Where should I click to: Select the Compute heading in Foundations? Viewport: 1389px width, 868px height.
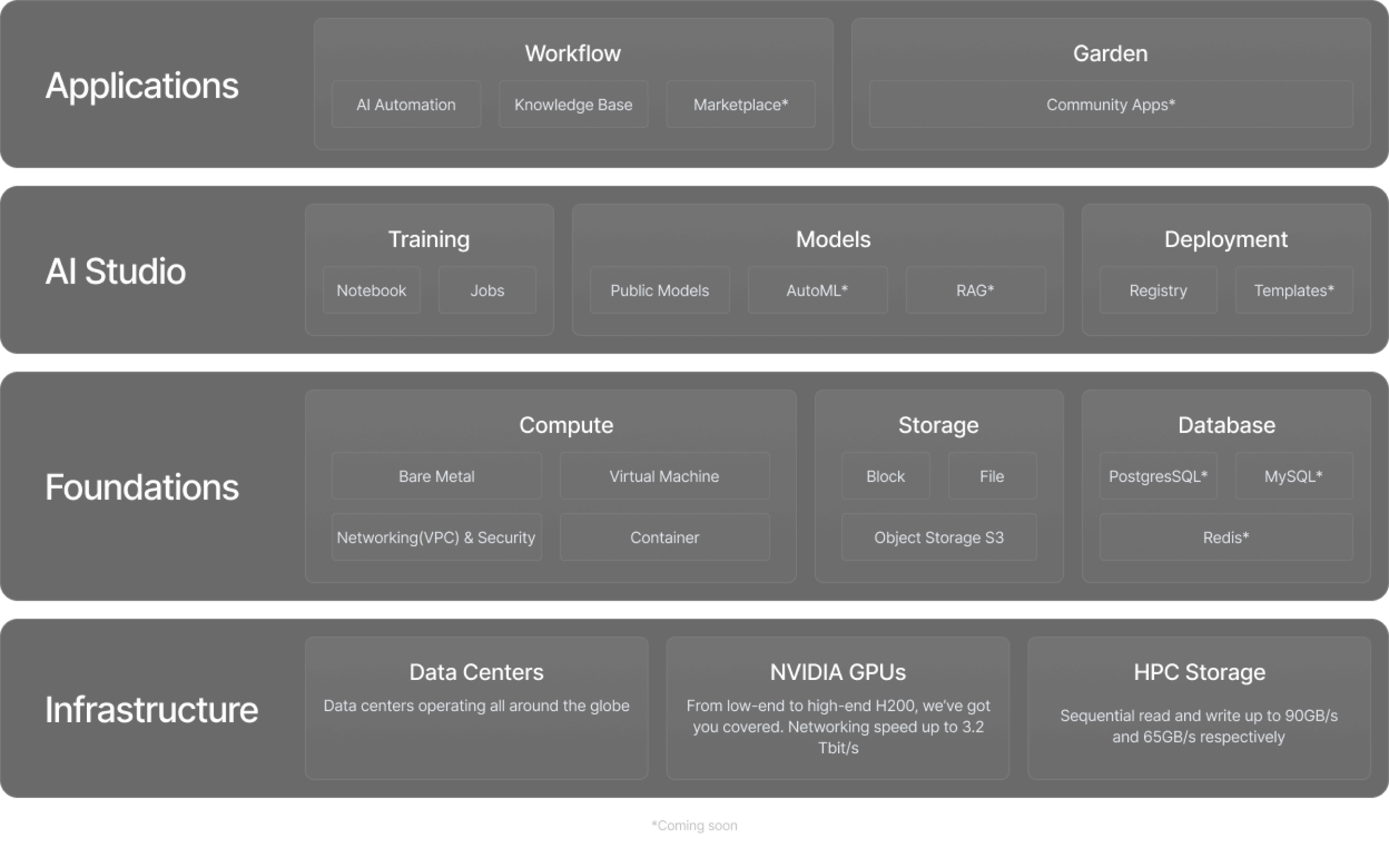point(566,425)
